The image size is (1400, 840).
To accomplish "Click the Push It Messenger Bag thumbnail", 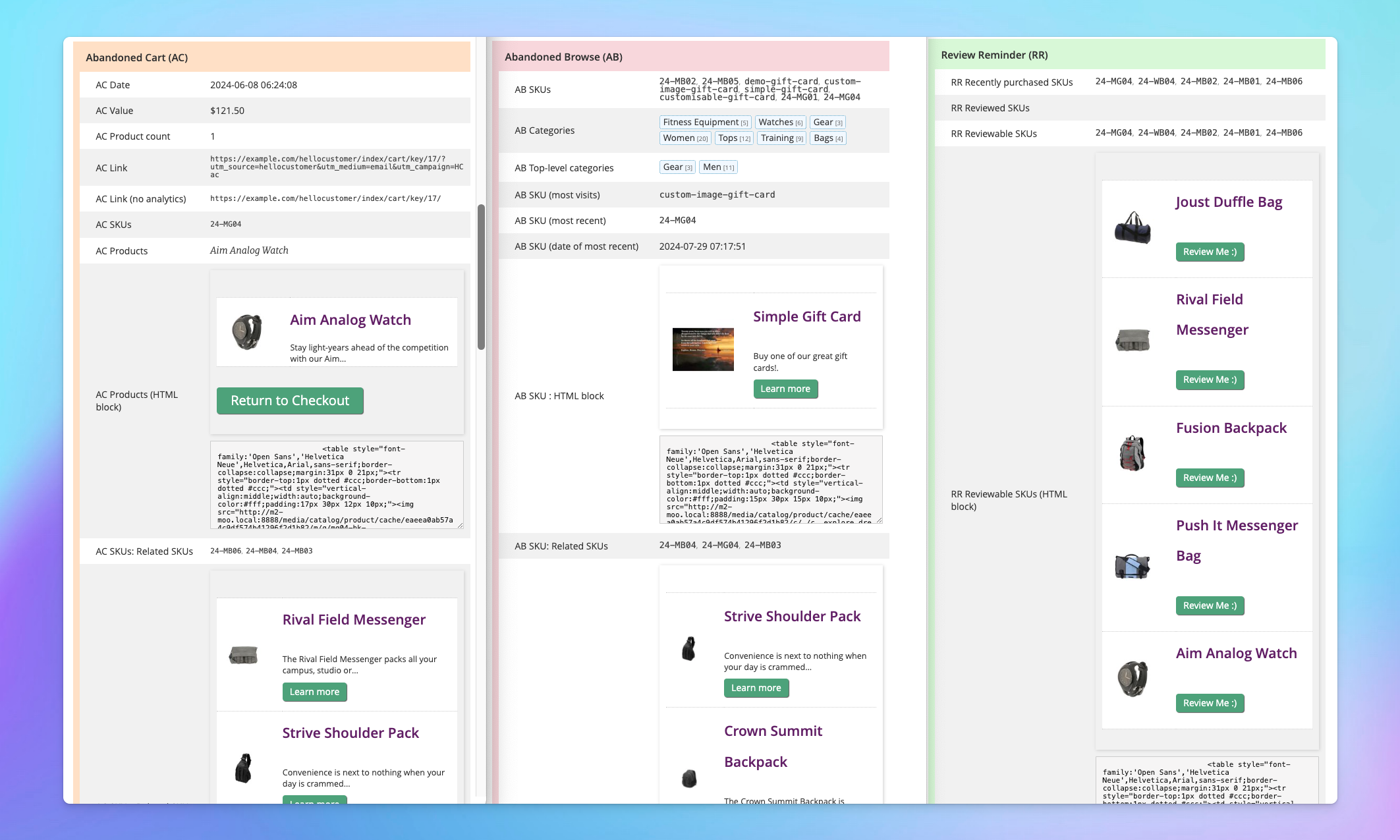I will coord(1133,566).
